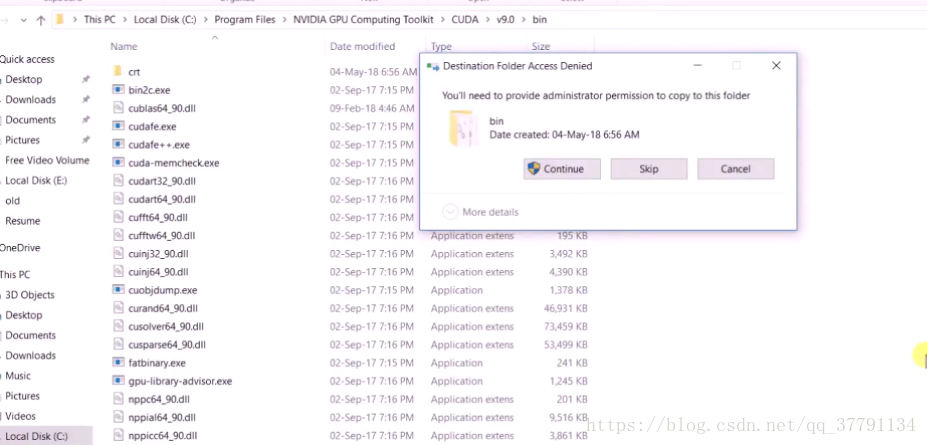Select the cudart32_90.dll file icon

click(118, 181)
